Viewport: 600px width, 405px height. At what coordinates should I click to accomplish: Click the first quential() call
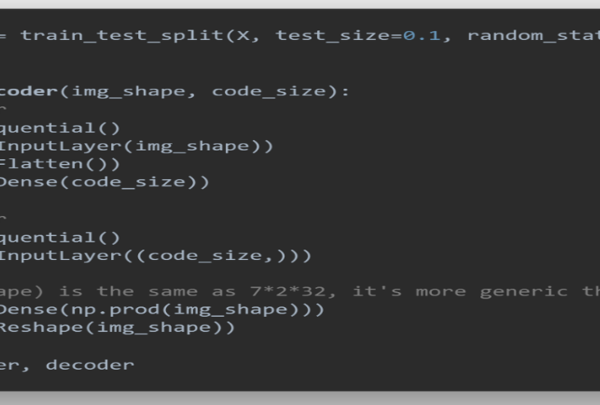[x=60, y=128]
